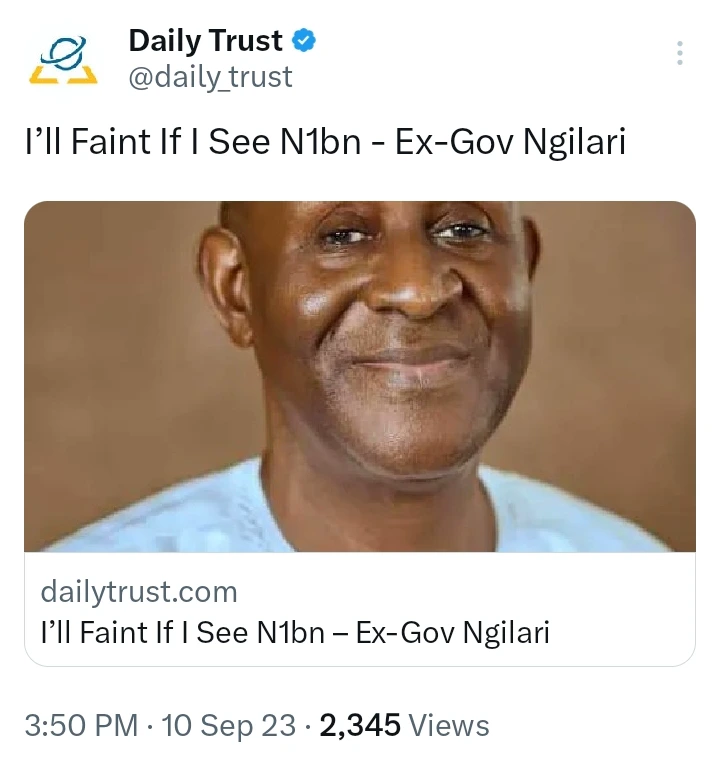
Task: Open the card headline below dailytrust.com
Action: click(295, 632)
